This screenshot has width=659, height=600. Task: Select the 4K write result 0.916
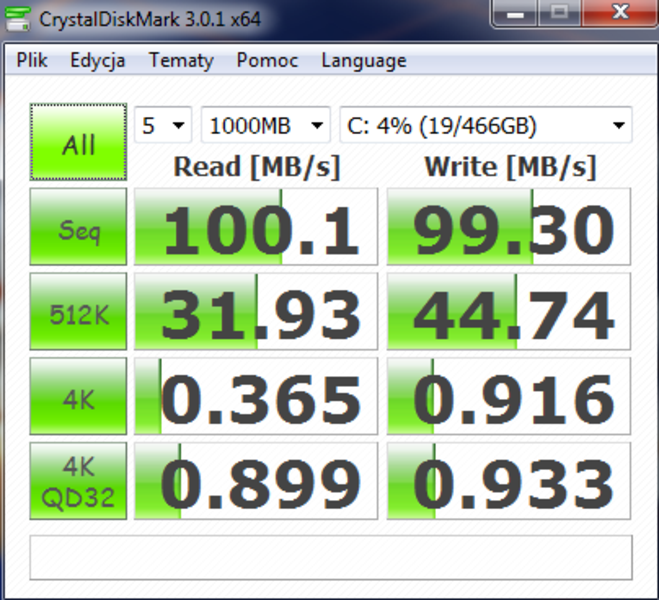point(509,396)
